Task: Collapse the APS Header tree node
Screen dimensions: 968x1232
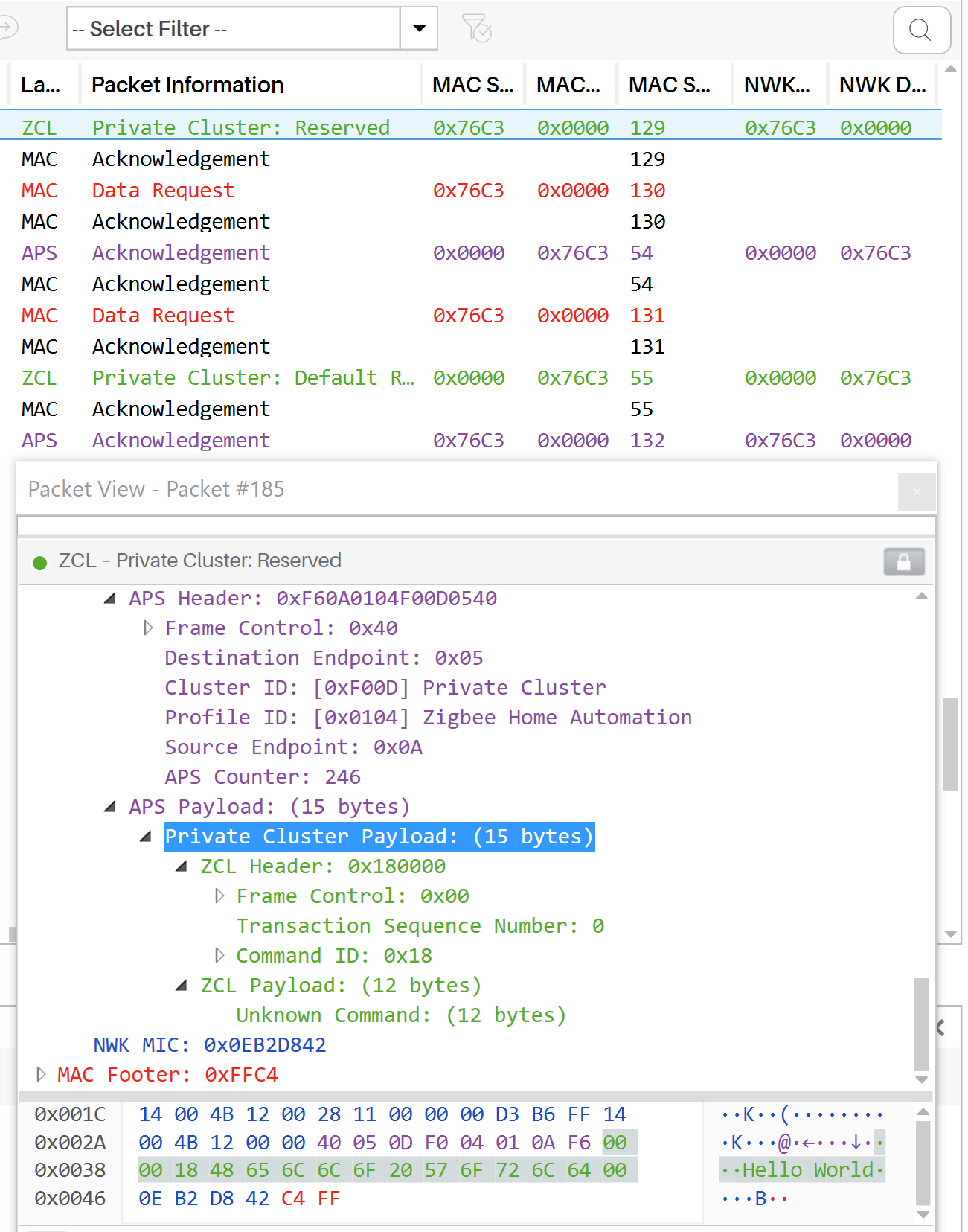Action: point(110,599)
